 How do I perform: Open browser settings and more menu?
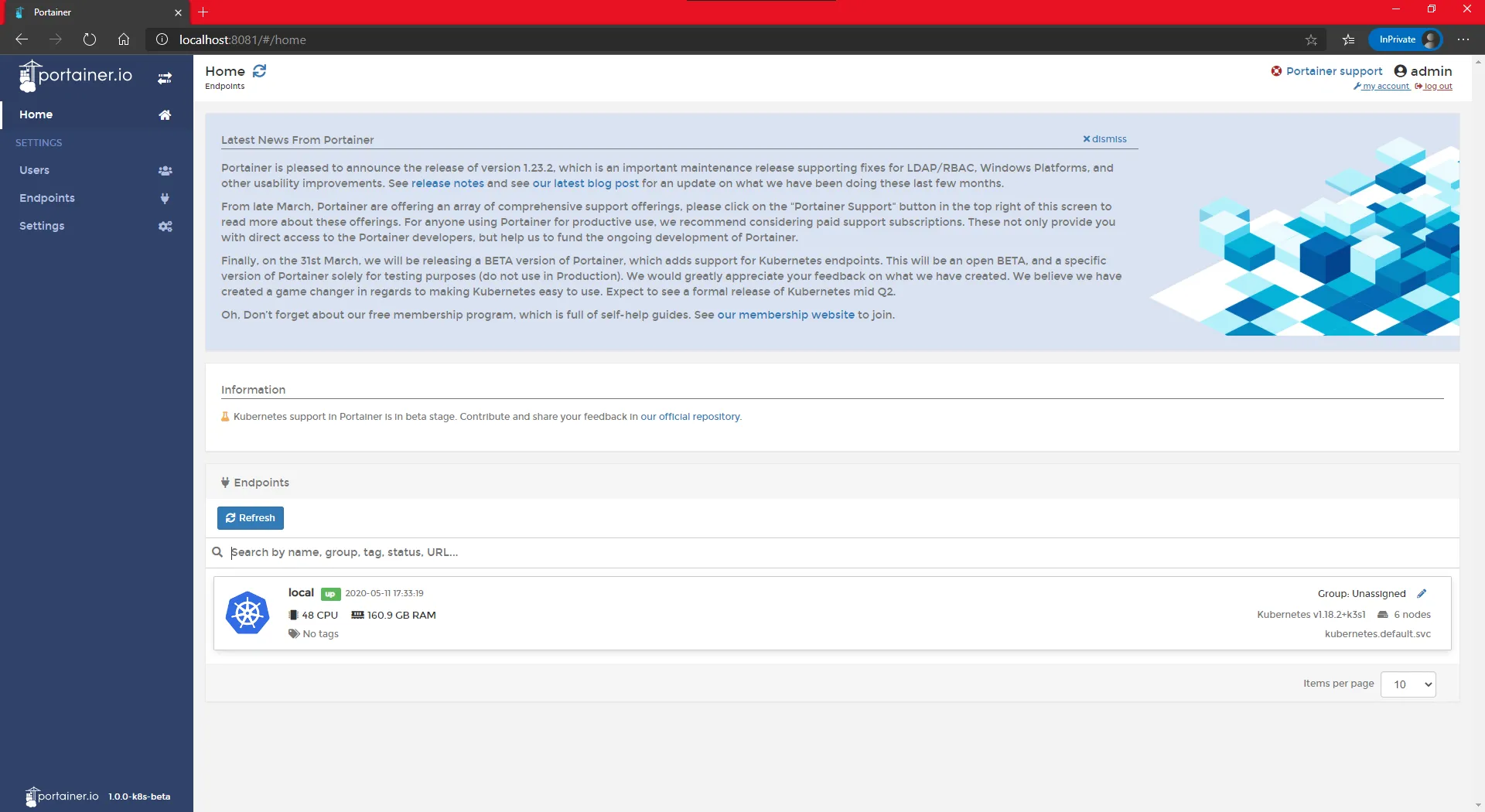1463,39
